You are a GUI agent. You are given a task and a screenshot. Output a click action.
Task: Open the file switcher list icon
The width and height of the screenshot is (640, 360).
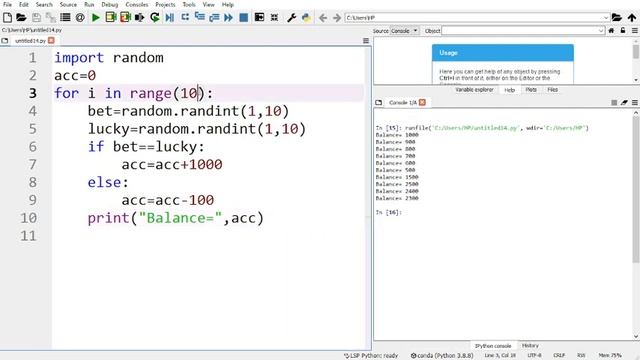click(x=65, y=18)
